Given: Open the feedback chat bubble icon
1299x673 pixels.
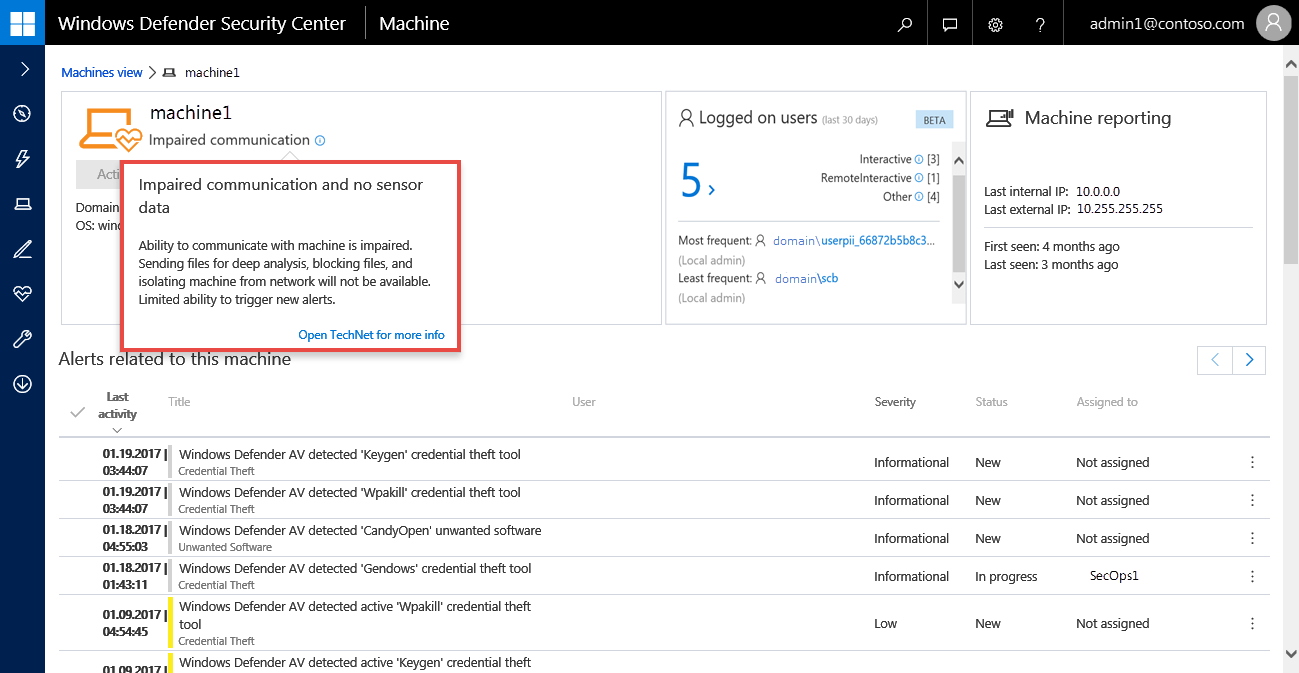Looking at the screenshot, I should click(x=950, y=24).
